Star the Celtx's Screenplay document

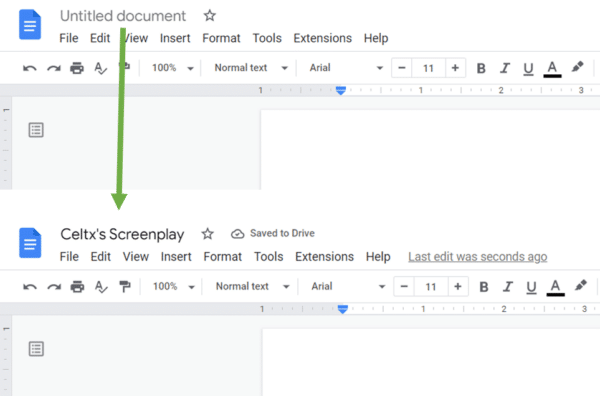[207, 234]
